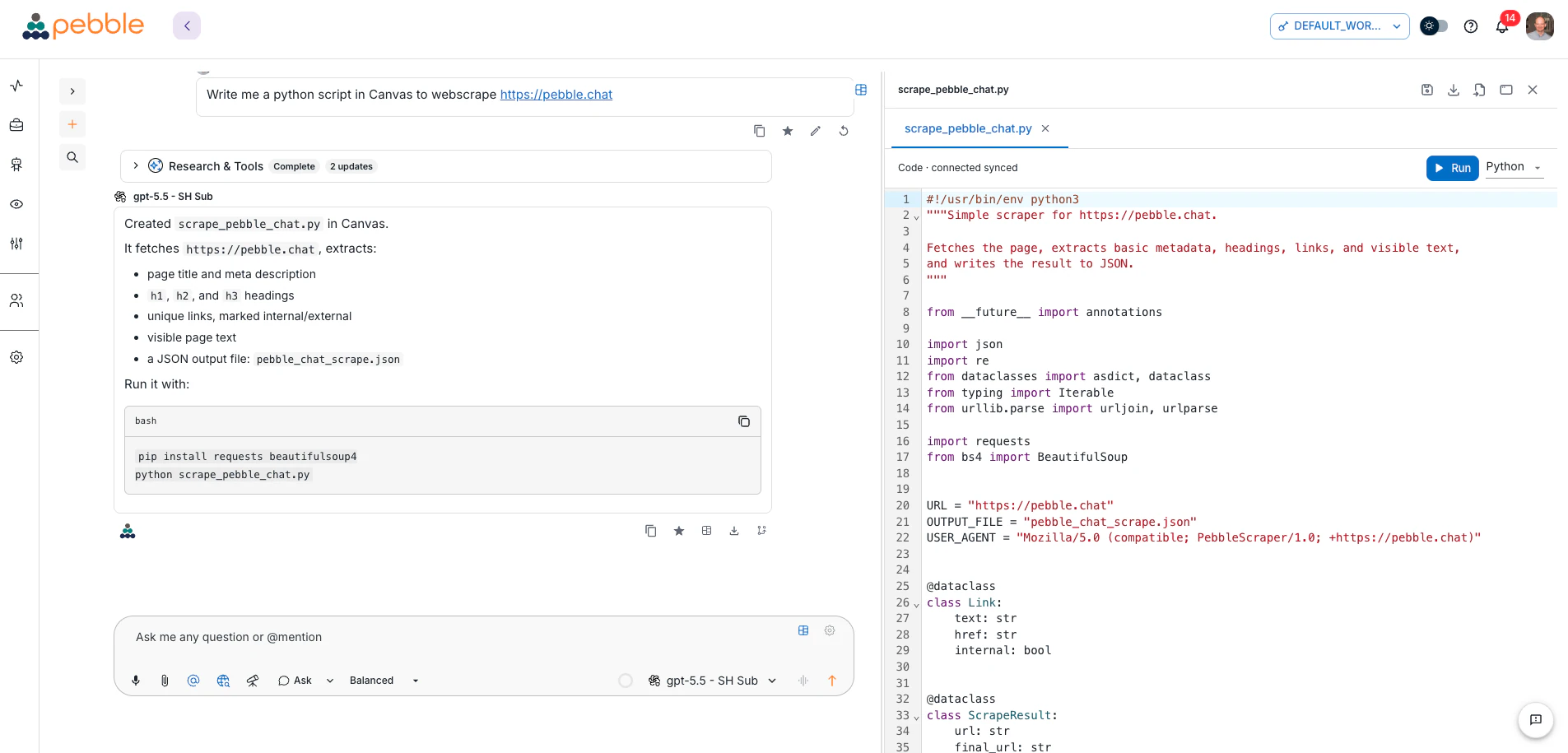
Task: Star the user prompt message
Action: click(788, 131)
